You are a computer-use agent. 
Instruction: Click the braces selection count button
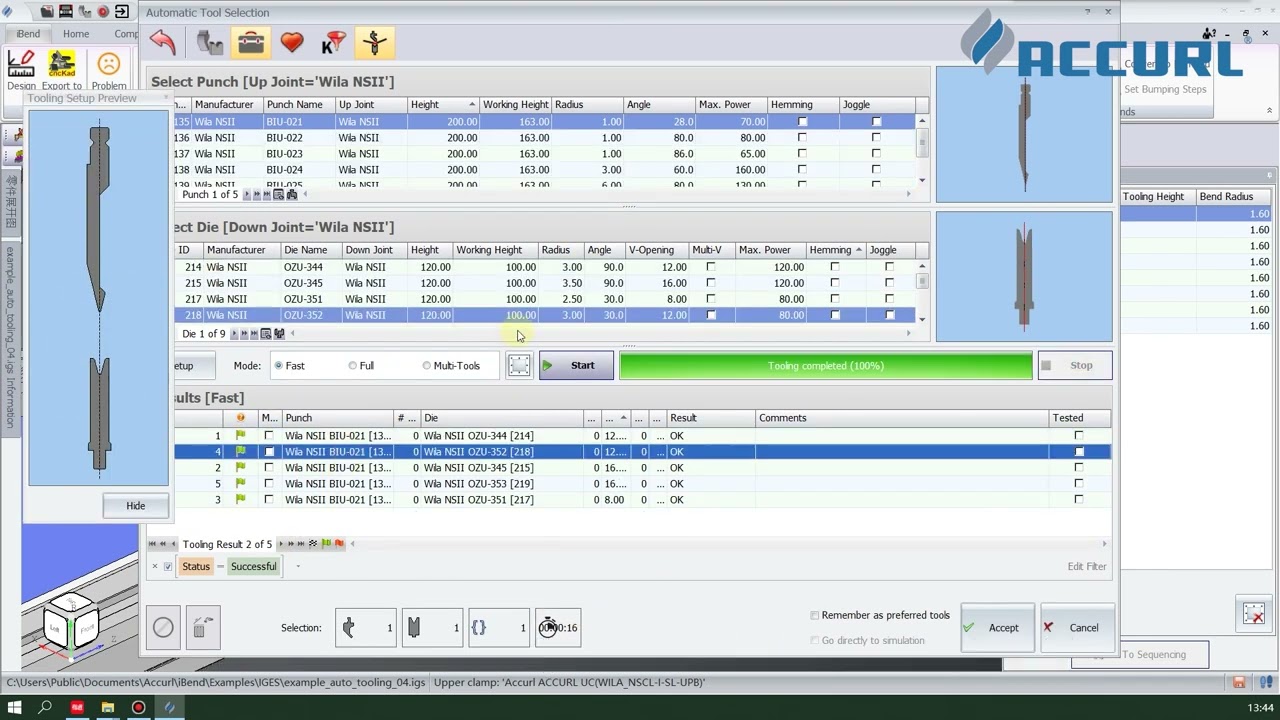[x=498, y=628]
